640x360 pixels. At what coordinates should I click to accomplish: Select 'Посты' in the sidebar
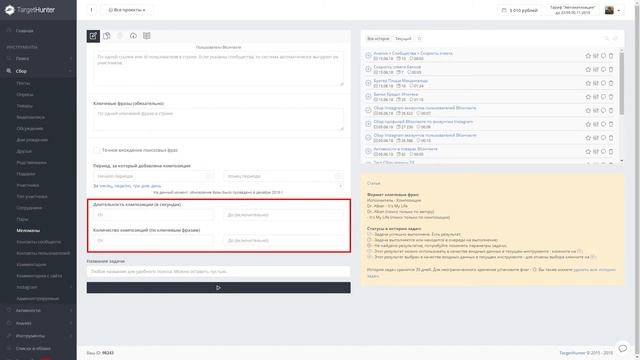coord(23,83)
